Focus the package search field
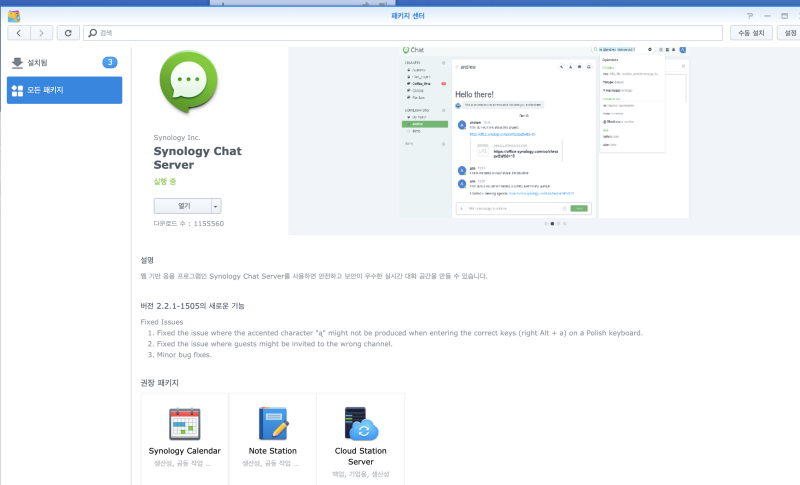Image resolution: width=800 pixels, height=485 pixels. click(403, 33)
